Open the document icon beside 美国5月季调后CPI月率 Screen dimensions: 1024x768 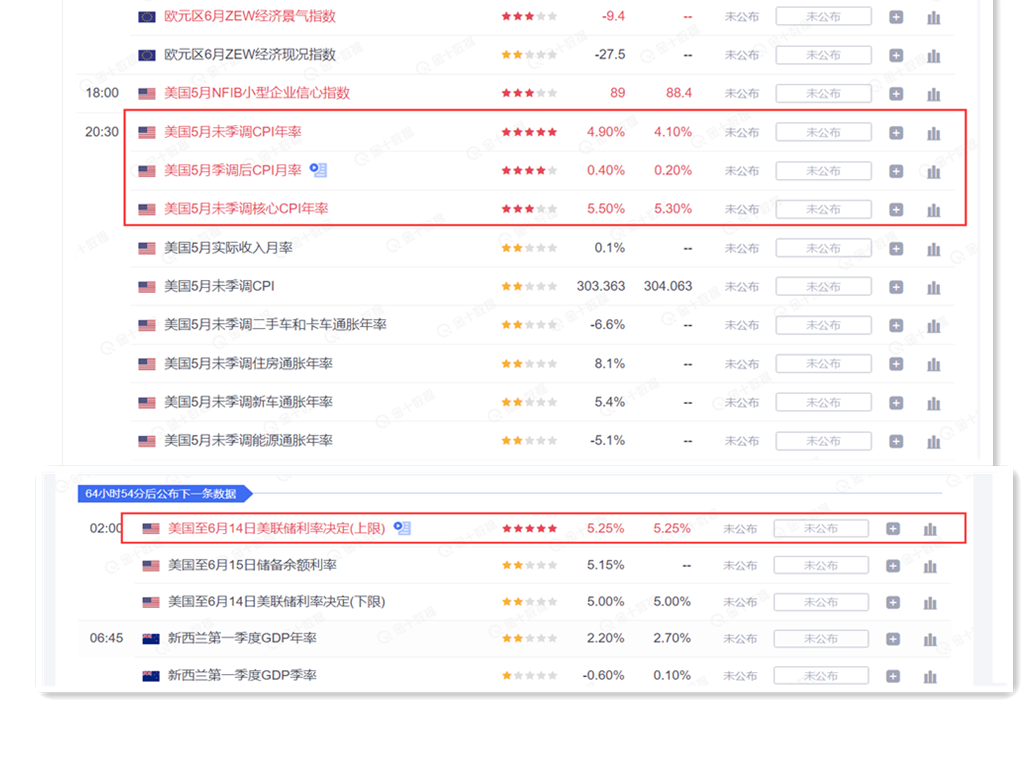click(x=318, y=170)
